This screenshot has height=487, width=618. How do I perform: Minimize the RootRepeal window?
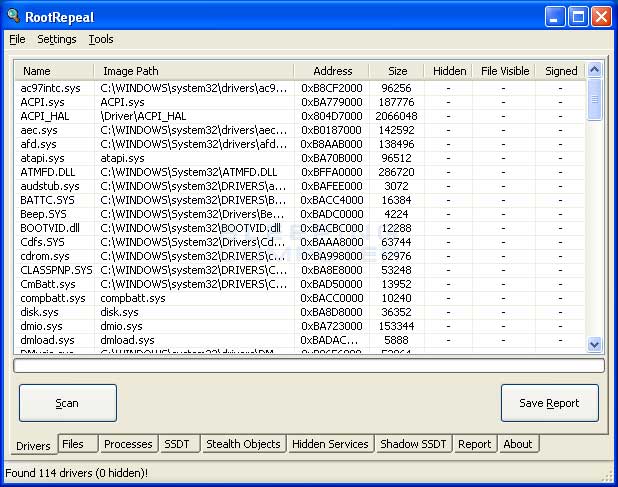coord(555,17)
